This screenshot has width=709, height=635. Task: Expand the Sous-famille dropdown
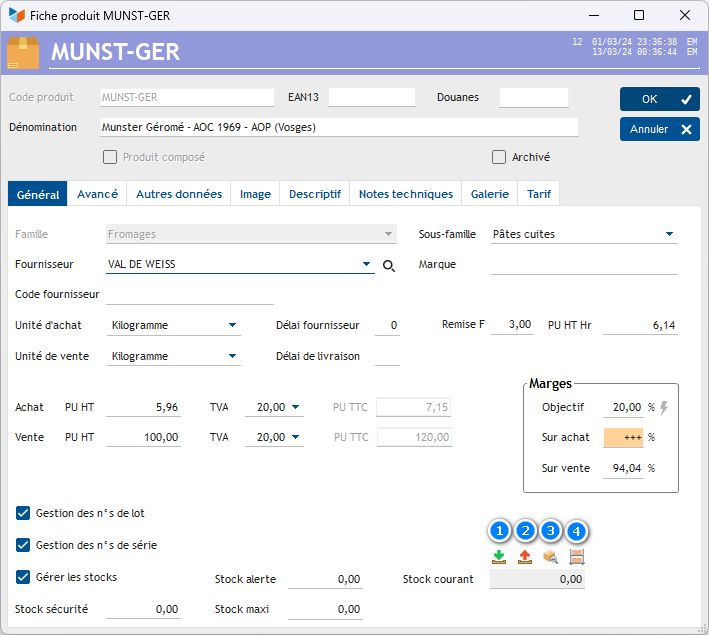tap(669, 235)
